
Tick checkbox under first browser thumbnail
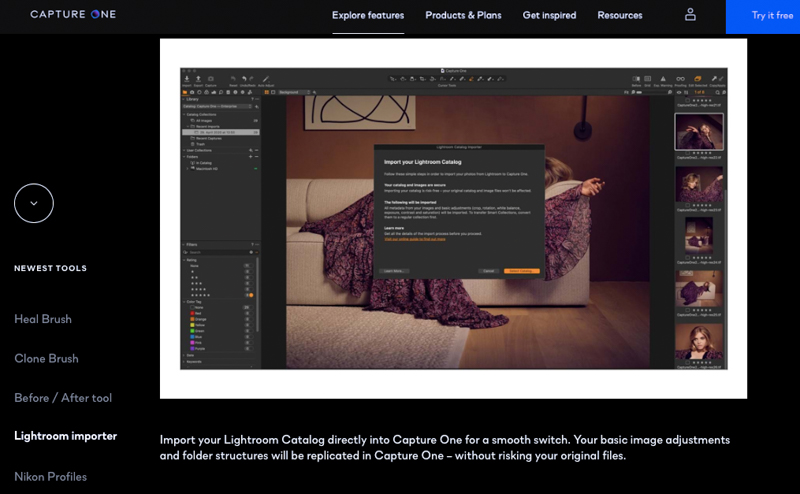(x=688, y=101)
